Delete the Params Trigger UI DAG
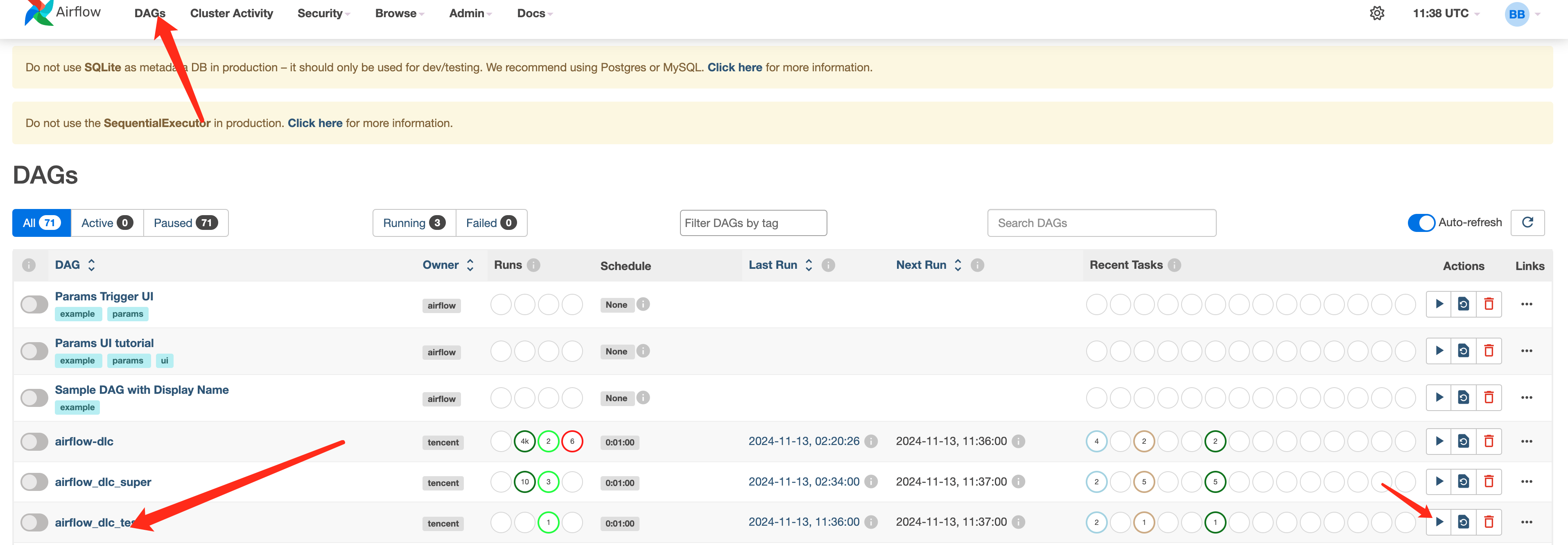 click(x=1488, y=304)
